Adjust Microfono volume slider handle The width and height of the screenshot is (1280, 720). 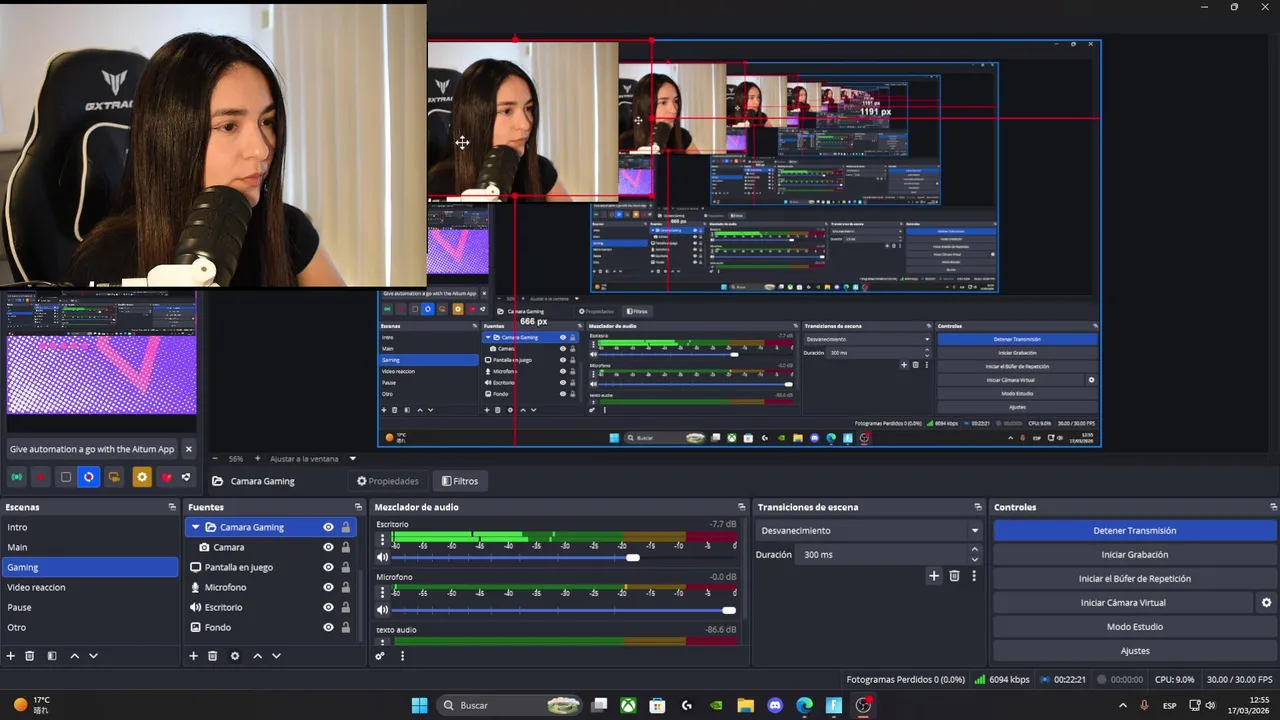click(729, 610)
